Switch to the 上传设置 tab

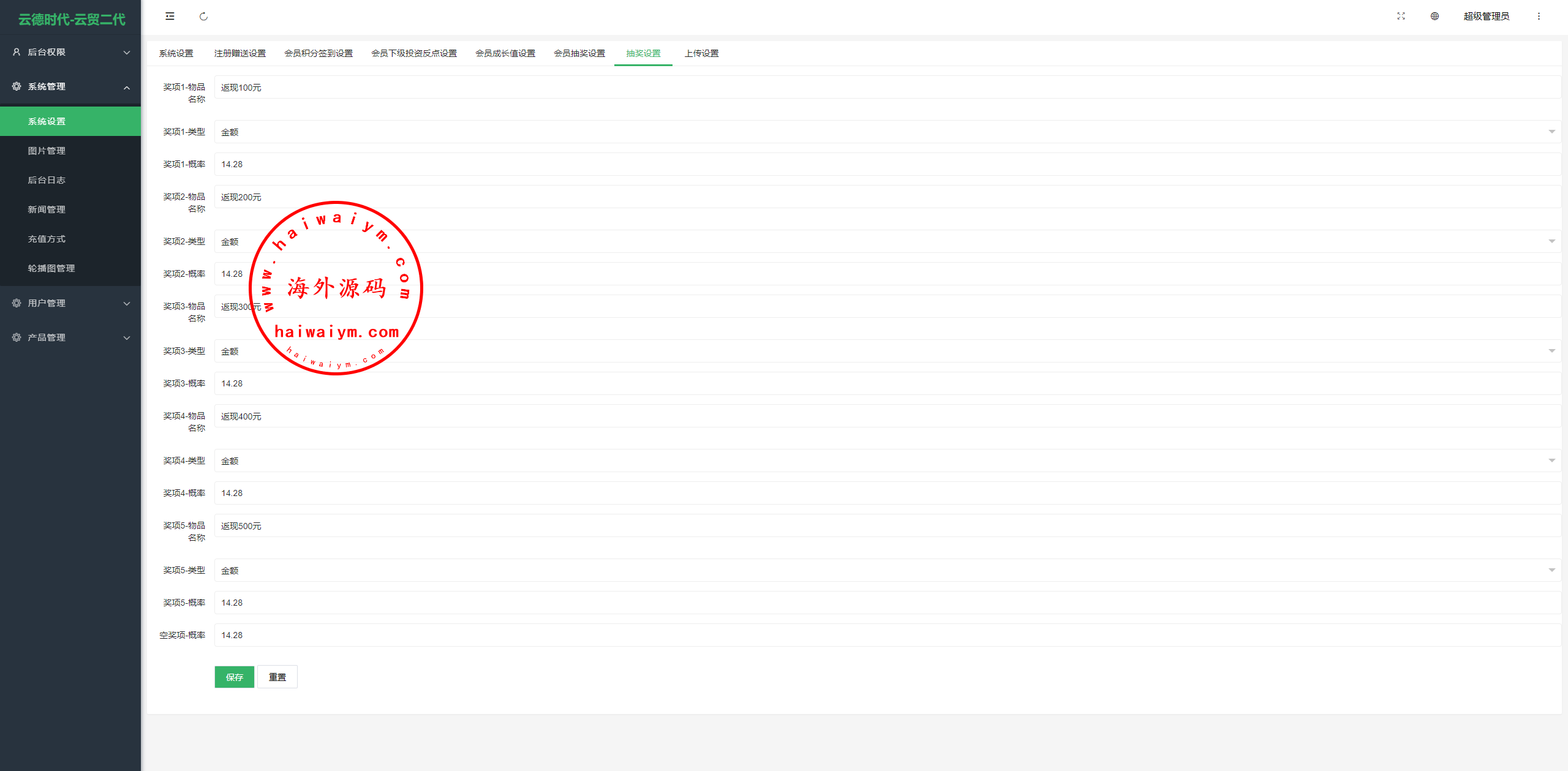pos(701,53)
